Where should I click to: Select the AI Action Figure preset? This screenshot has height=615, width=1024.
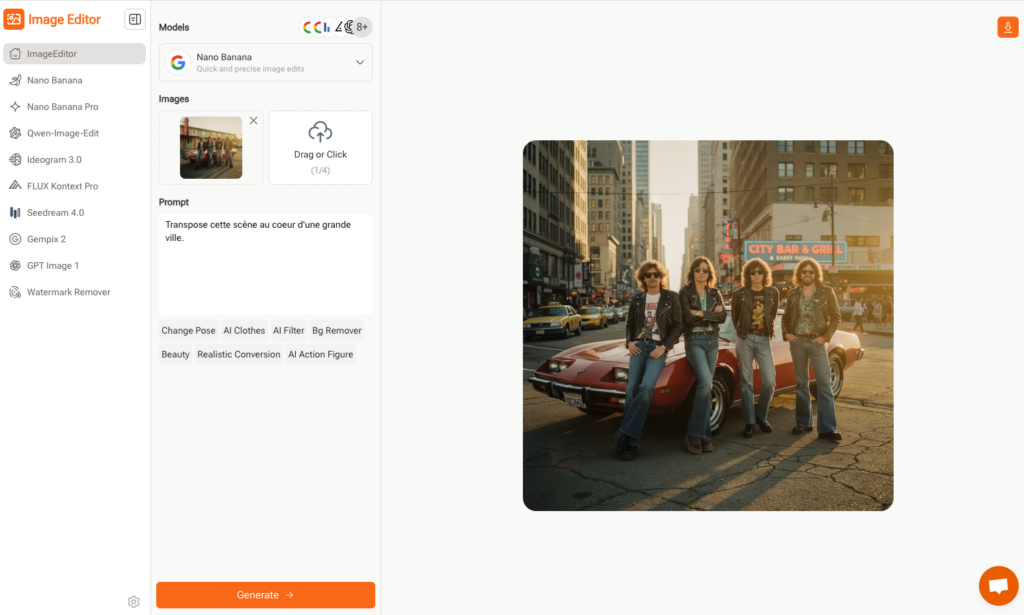tap(320, 355)
